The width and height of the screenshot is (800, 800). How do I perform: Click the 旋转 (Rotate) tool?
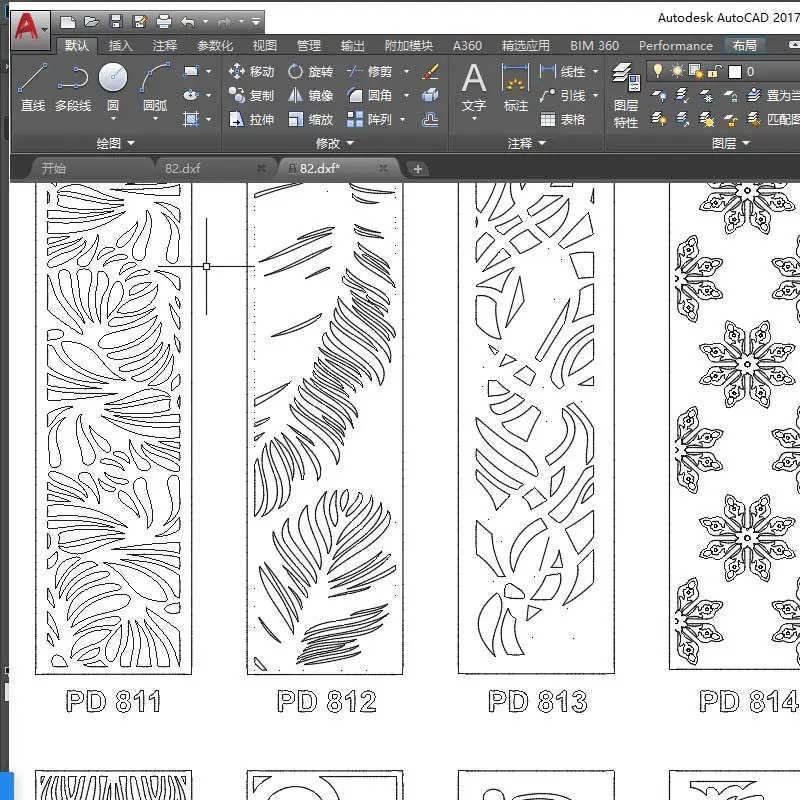[310, 71]
